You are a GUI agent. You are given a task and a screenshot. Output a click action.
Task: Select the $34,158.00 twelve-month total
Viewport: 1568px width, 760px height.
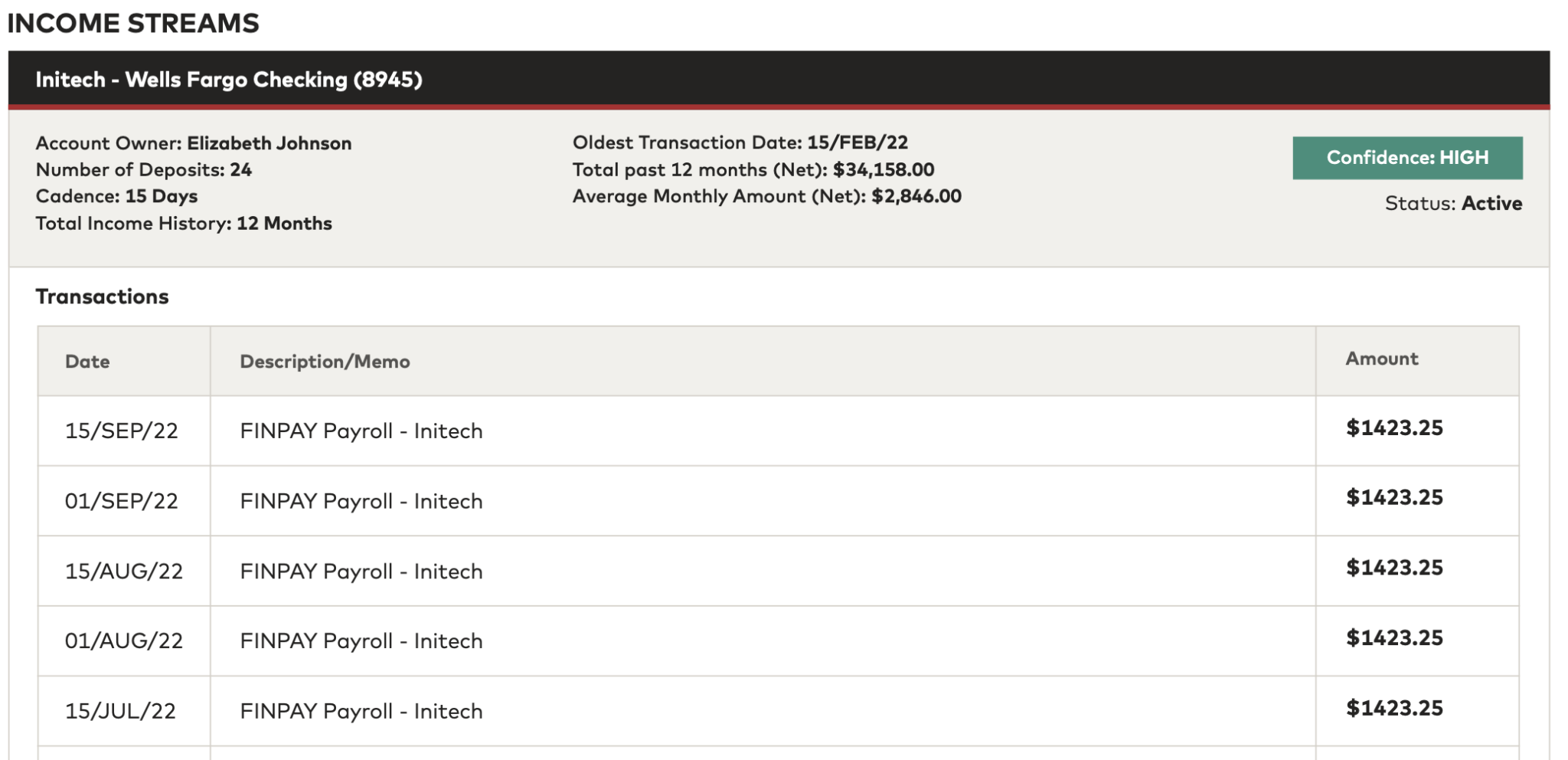tap(884, 169)
